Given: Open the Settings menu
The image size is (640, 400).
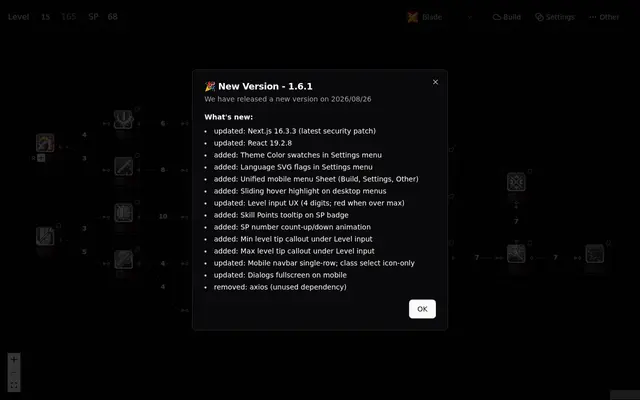Looking at the screenshot, I should pyautogui.click(x=555, y=17).
